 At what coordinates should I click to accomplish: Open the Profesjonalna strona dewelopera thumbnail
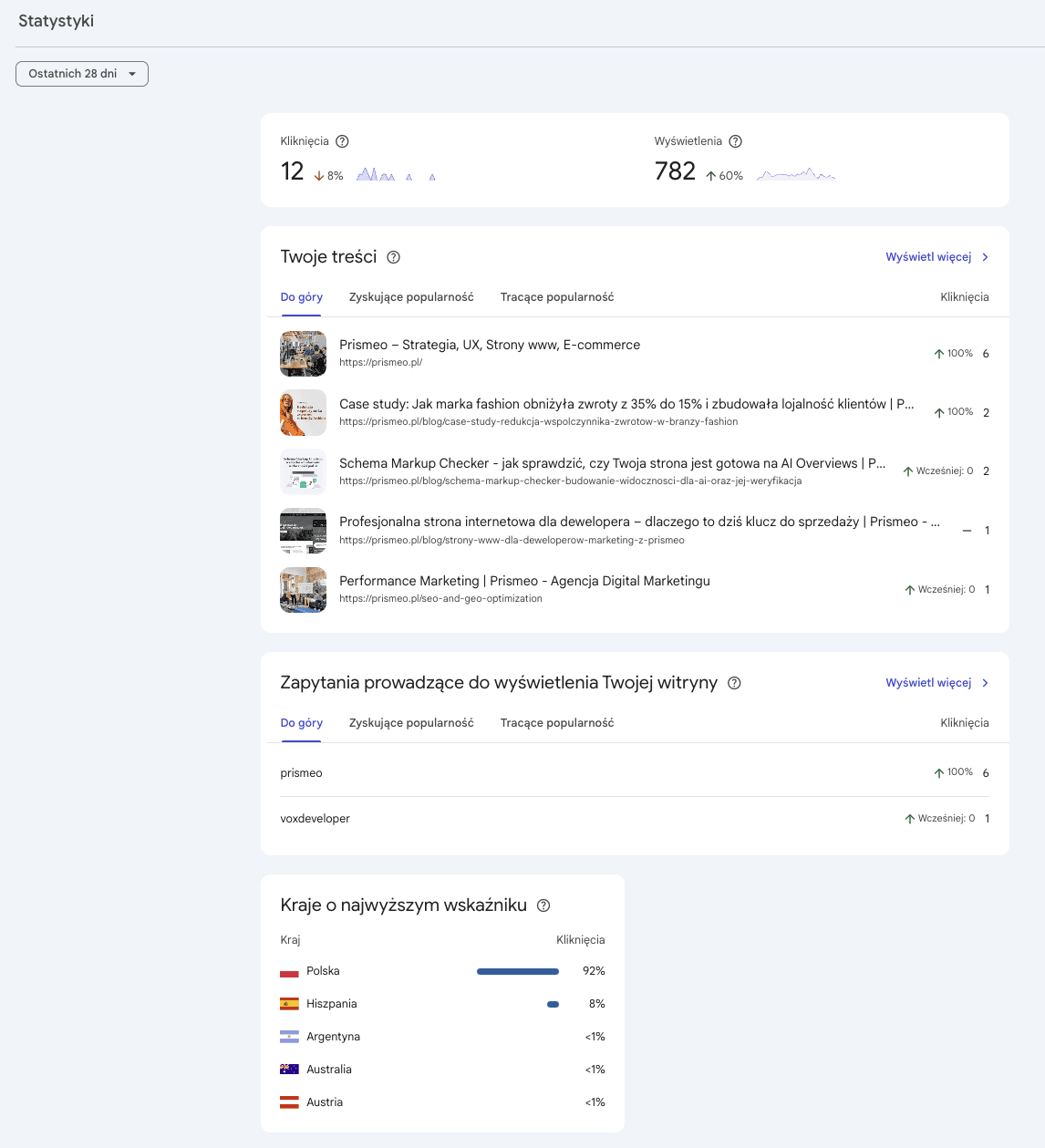click(303, 531)
